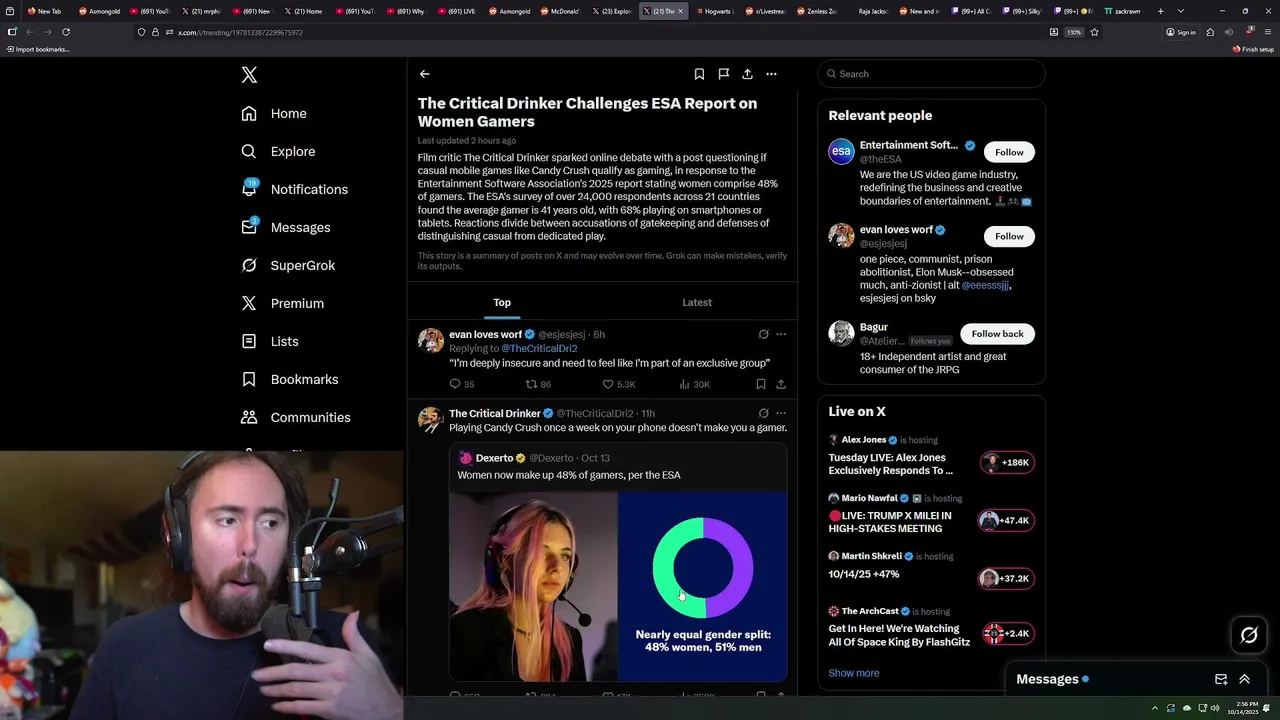The width and height of the screenshot is (1280, 720).
Task: Open the browser application menu
Action: click(1269, 32)
